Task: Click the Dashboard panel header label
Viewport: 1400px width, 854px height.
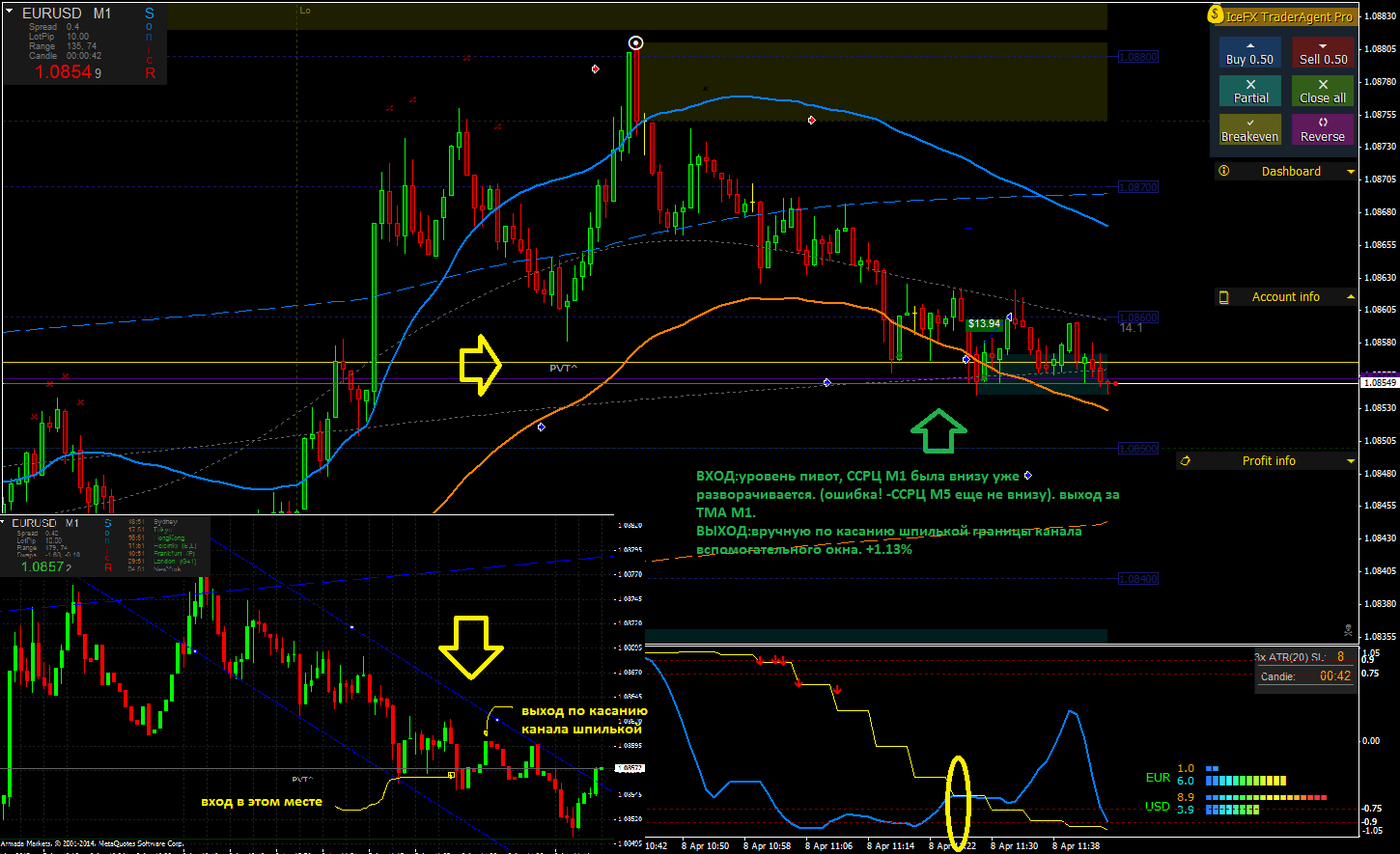Action: [1291, 171]
